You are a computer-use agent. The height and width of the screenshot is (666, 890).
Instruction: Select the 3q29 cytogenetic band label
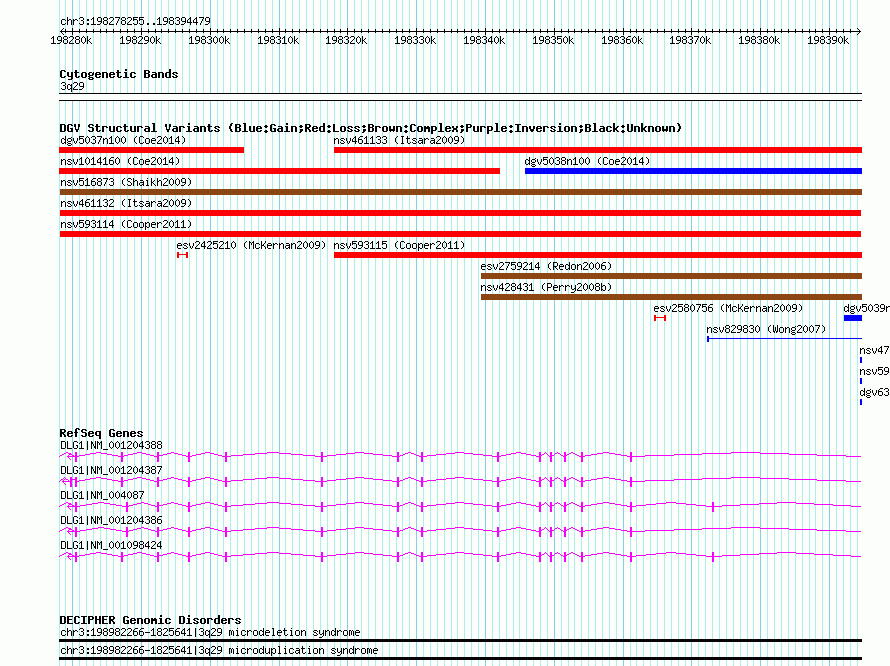(72, 86)
